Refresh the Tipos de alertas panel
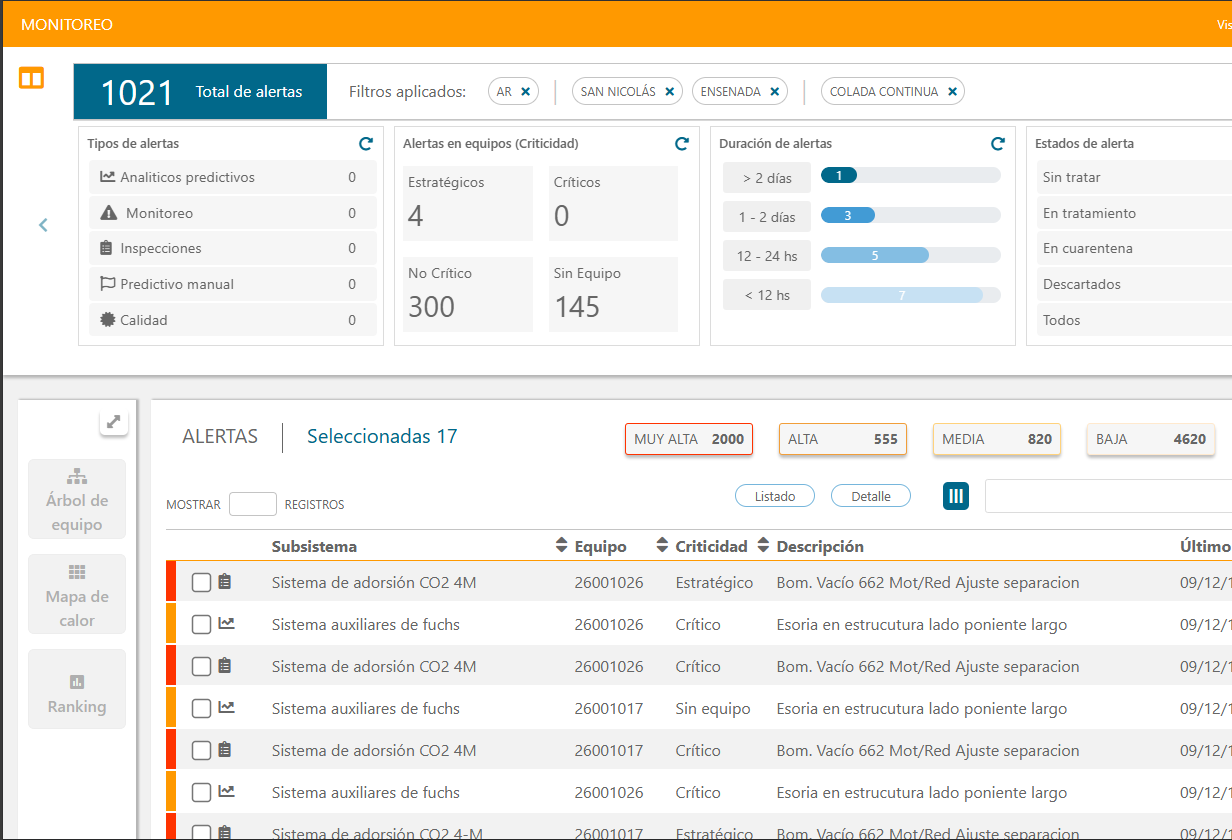 tap(366, 144)
